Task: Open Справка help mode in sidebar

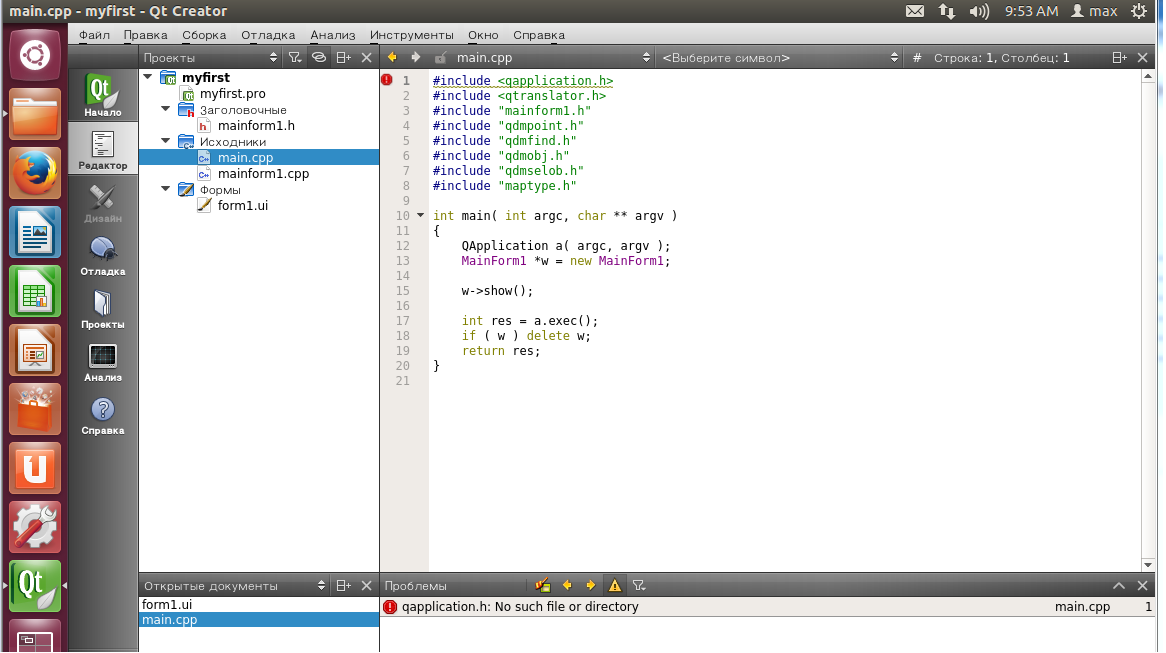Action: (x=103, y=415)
